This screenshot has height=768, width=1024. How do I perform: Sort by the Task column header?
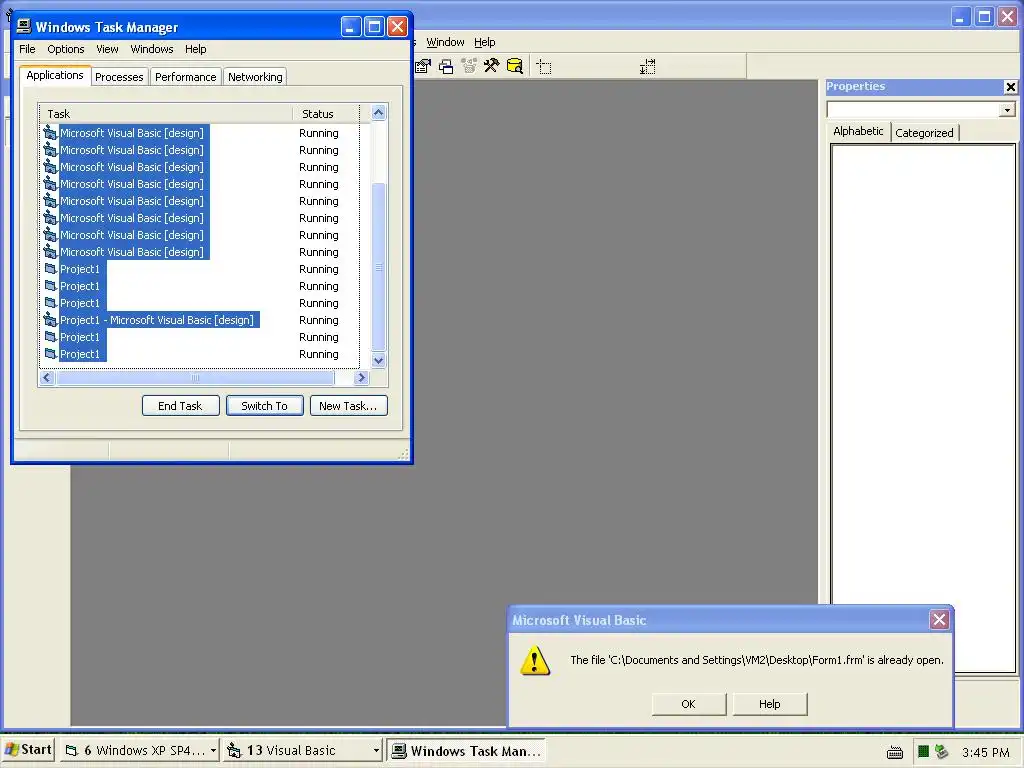point(166,114)
